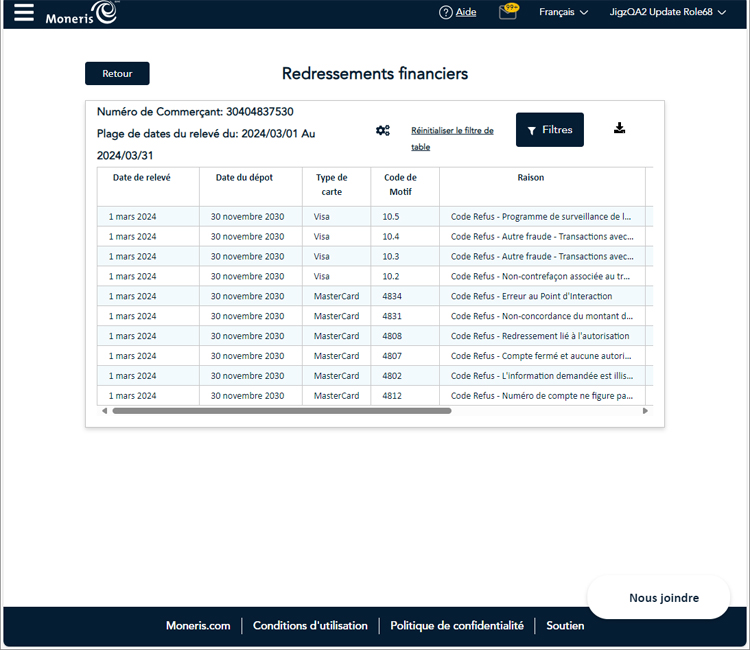Download the report with download icon
The image size is (750, 650).
(619, 128)
